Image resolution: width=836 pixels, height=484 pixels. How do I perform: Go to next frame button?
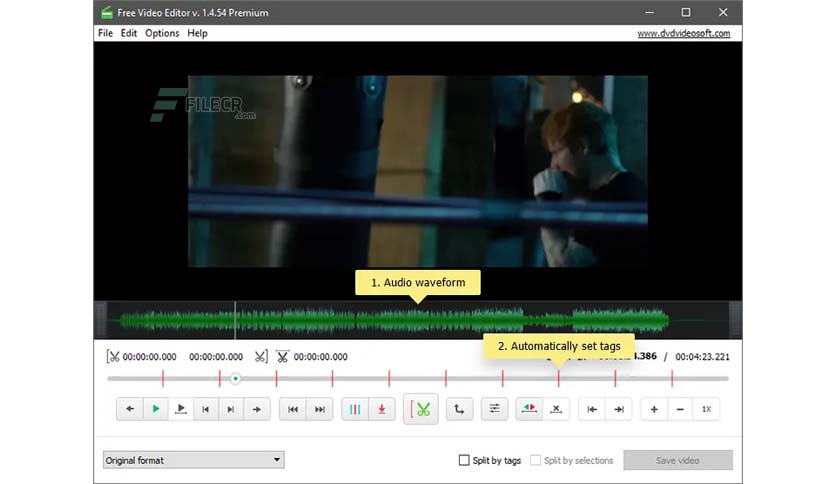[x=231, y=409]
